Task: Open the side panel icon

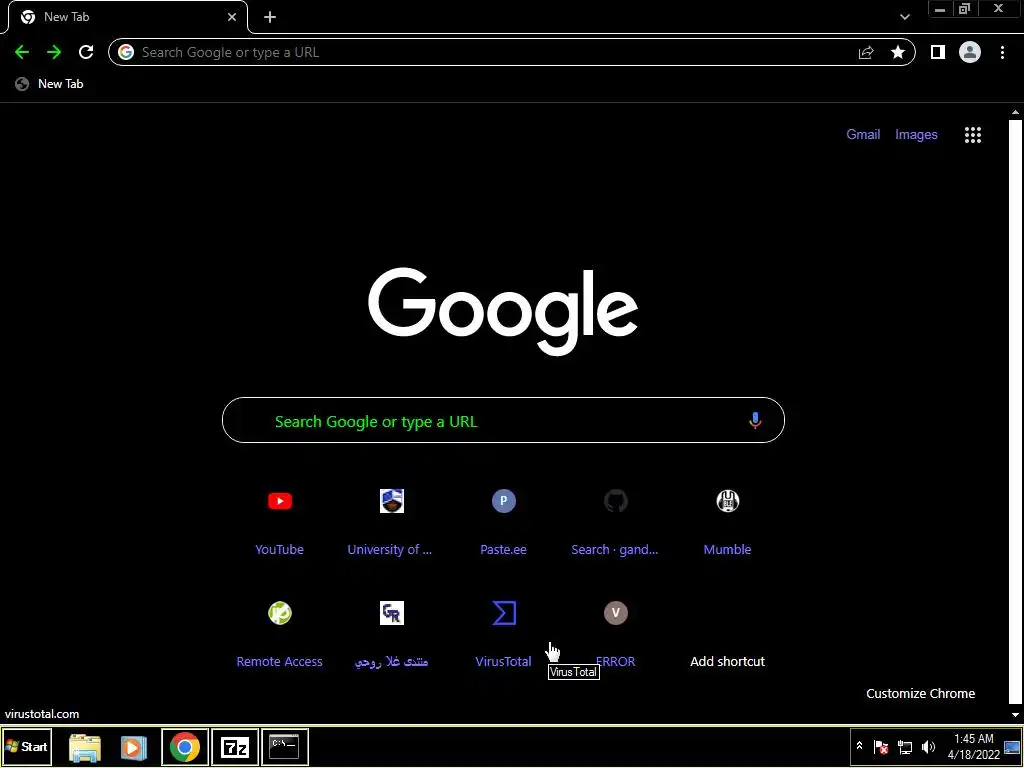Action: [x=938, y=52]
